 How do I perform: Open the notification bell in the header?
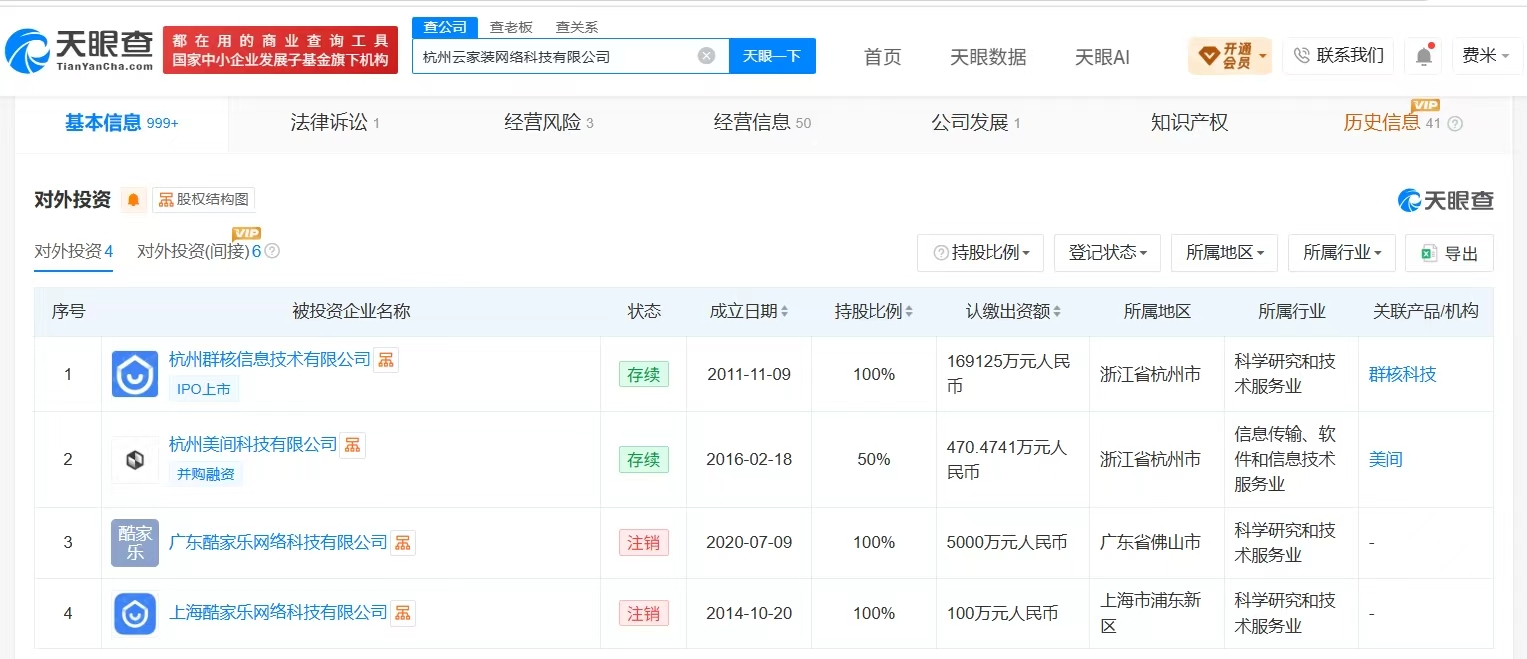1424,56
